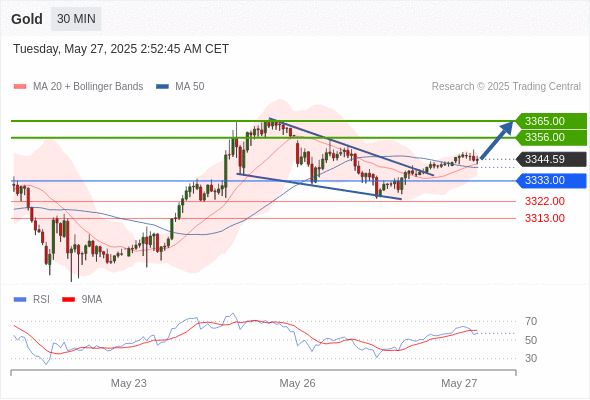Click the blue RSI legend swatch
Image resolution: width=590 pixels, height=400 pixels.
pos(20,300)
